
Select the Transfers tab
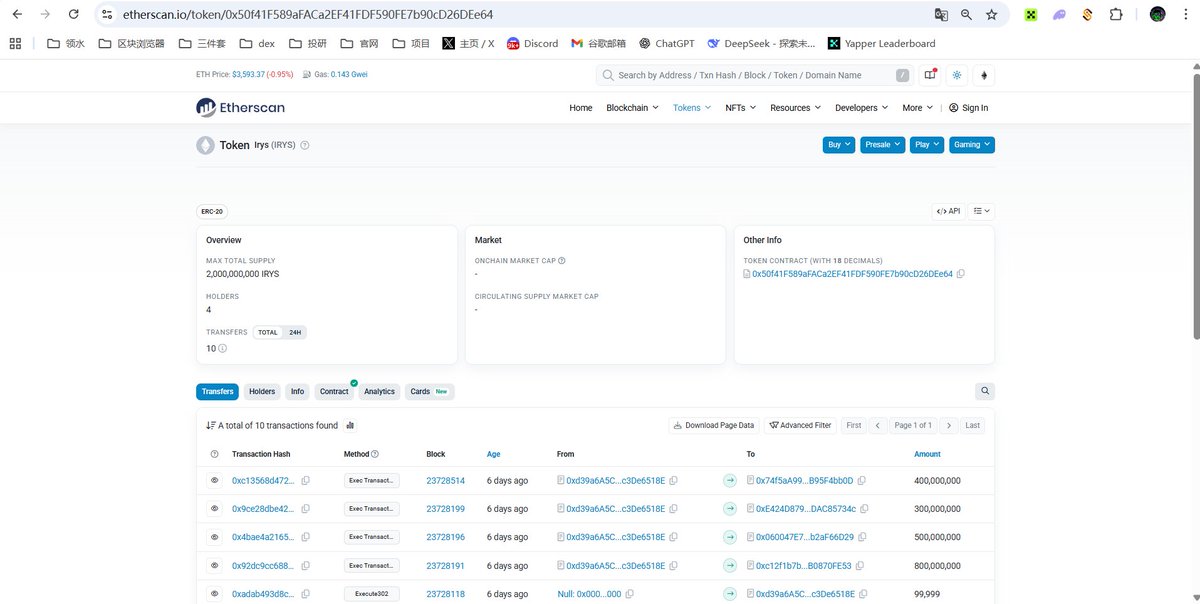click(217, 392)
